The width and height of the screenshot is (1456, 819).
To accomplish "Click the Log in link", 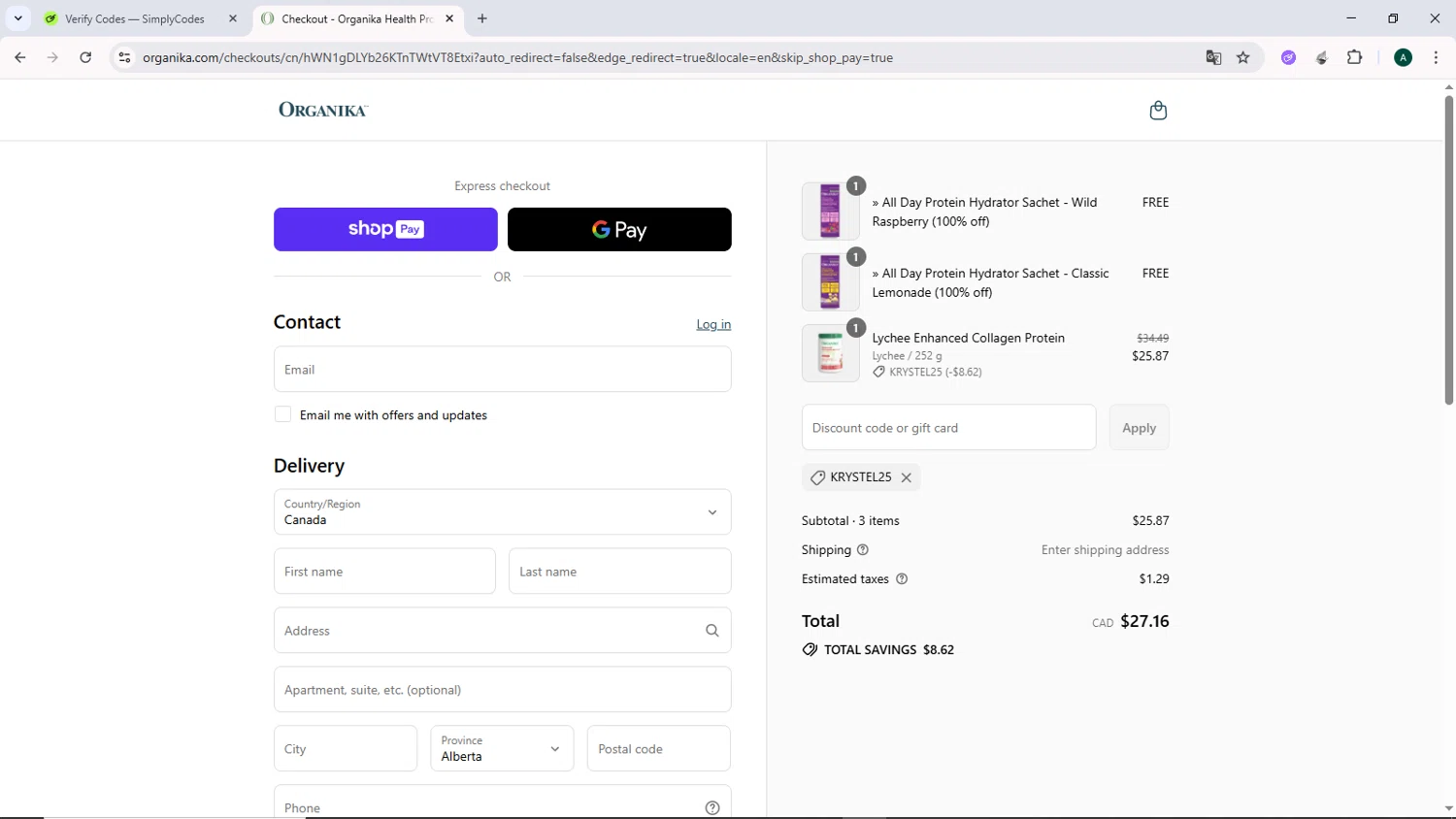I will coord(713,324).
